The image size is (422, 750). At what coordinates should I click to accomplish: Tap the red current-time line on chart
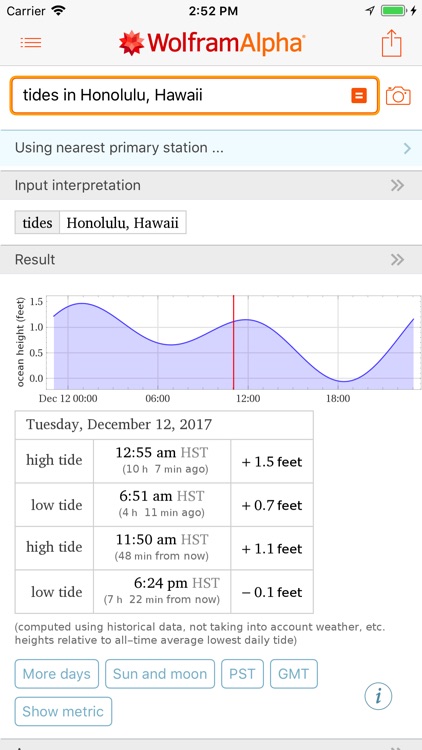click(233, 342)
